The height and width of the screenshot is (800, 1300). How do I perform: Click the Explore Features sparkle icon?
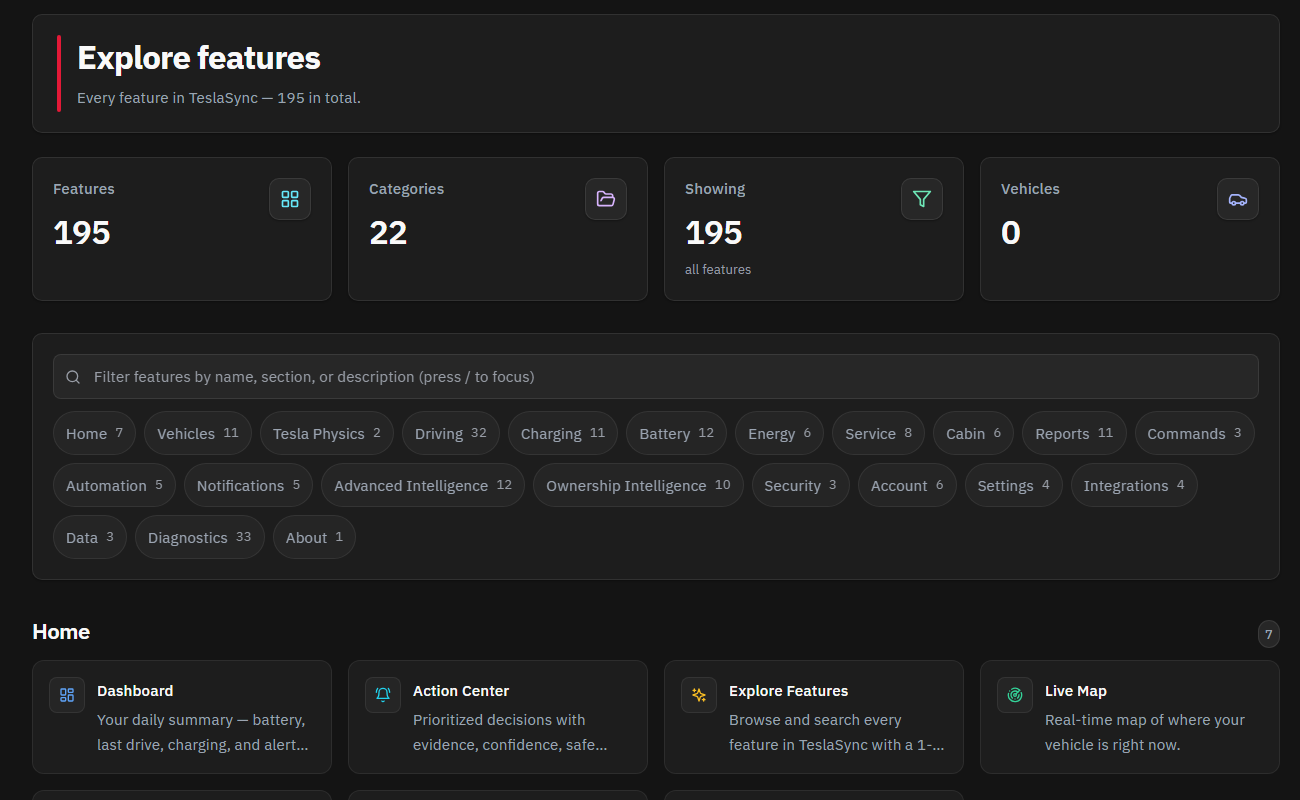click(x=699, y=695)
